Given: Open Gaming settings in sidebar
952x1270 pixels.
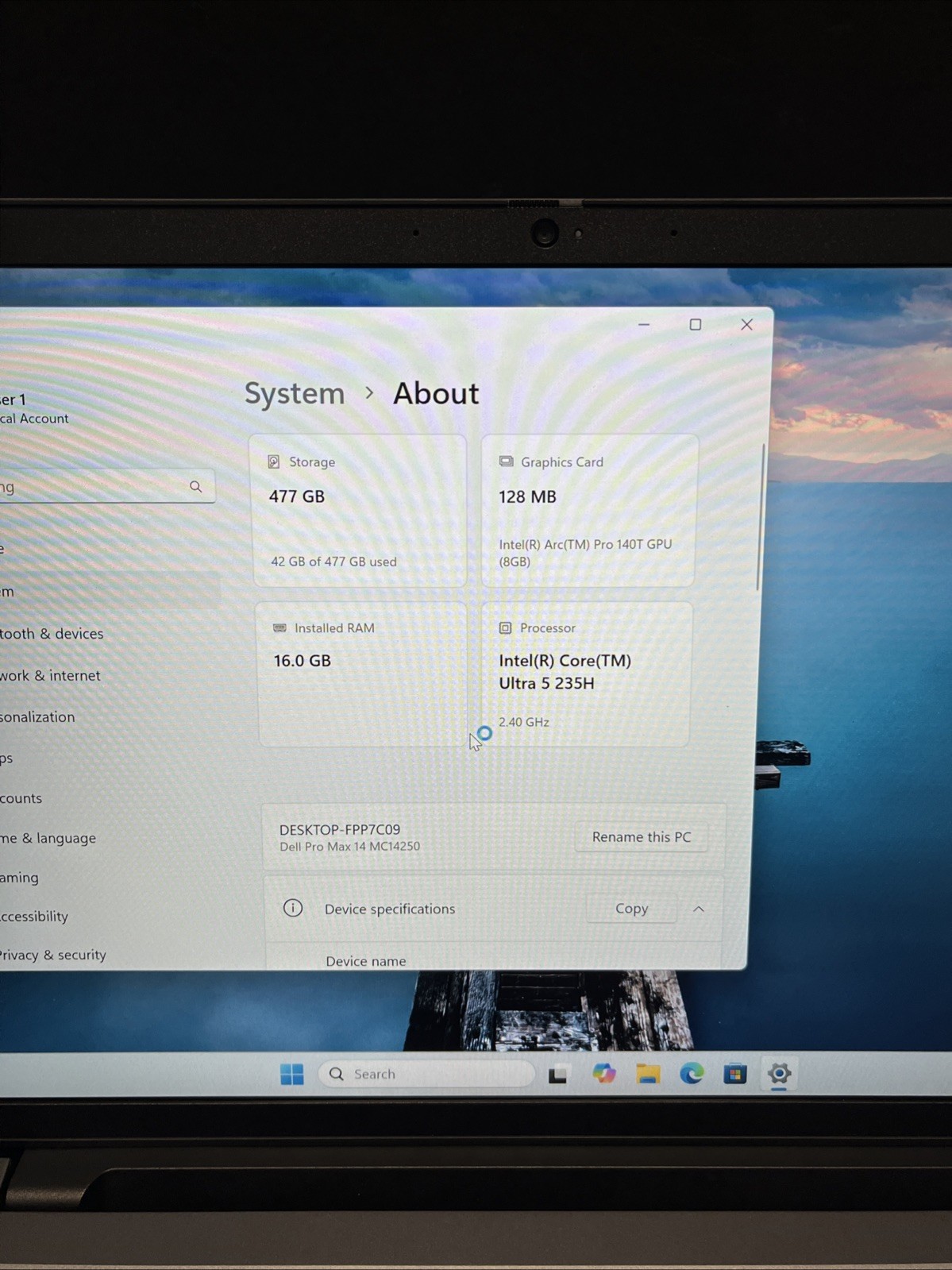Looking at the screenshot, I should click(19, 878).
